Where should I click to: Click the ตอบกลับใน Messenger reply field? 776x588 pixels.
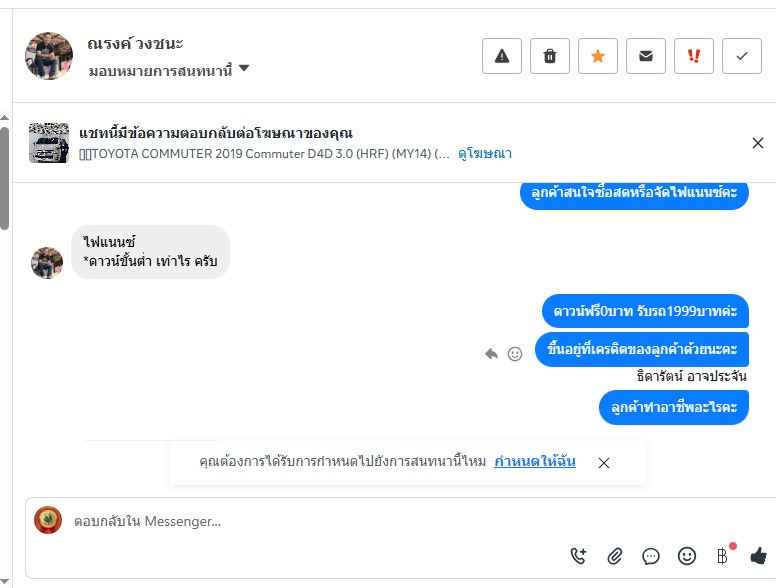tap(300, 521)
